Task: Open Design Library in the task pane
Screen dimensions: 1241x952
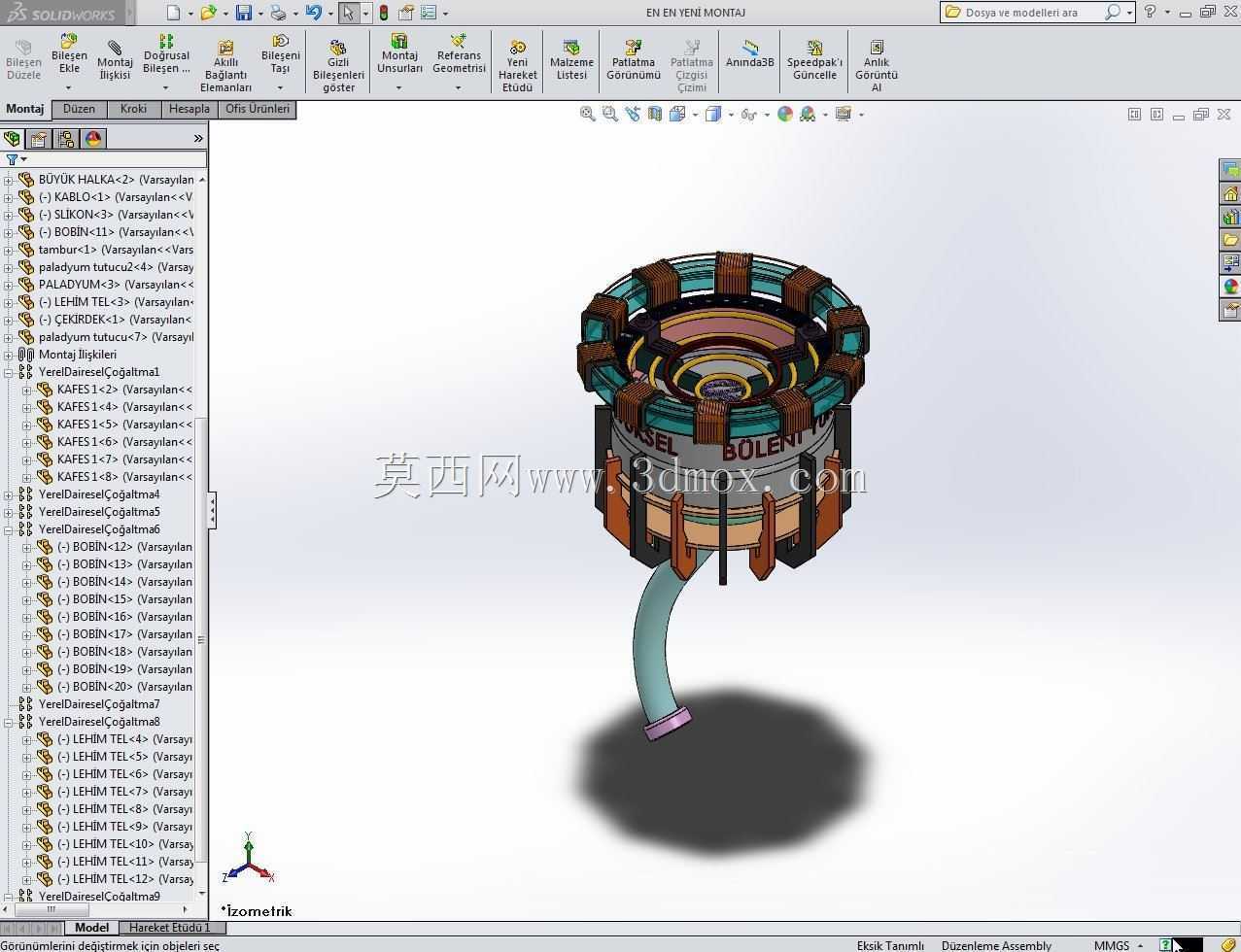Action: coord(1230,216)
